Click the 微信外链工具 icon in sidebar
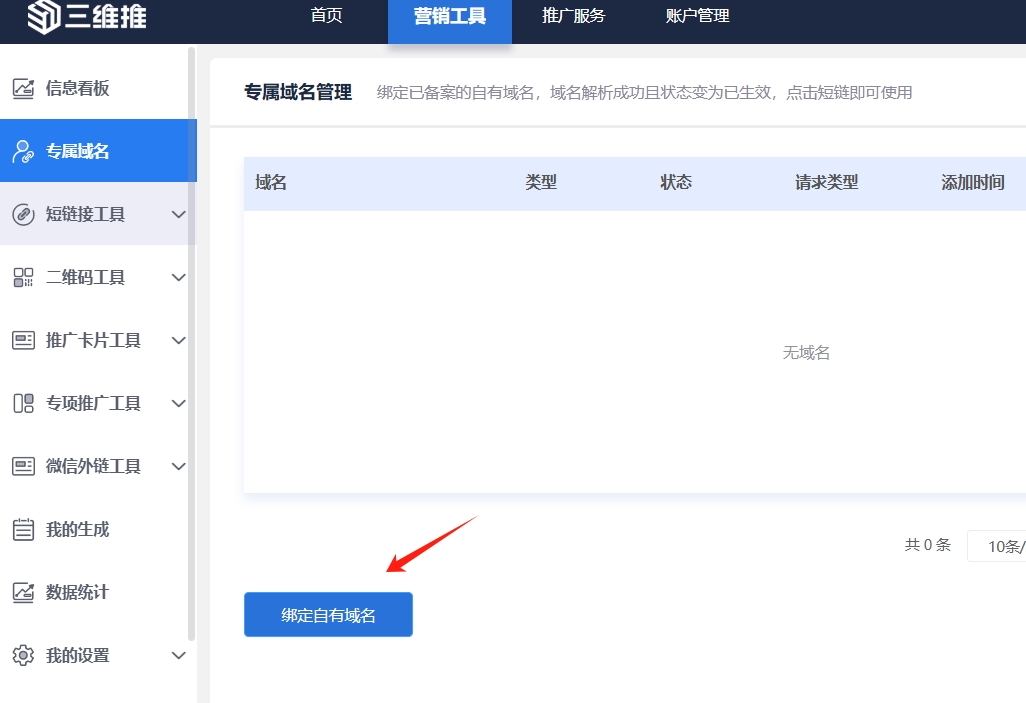The image size is (1026, 703). click(23, 466)
